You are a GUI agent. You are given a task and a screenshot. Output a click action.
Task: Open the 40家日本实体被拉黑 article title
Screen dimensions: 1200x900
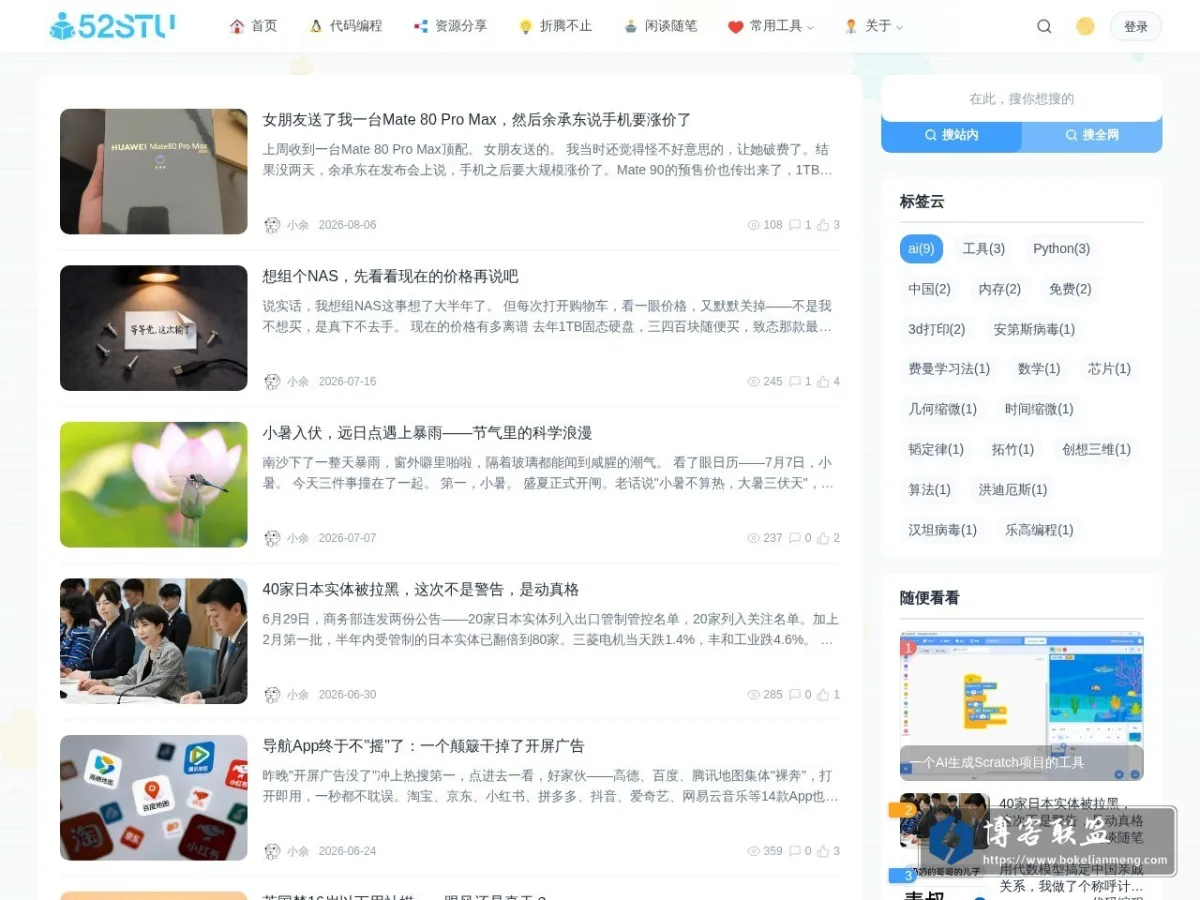421,590
